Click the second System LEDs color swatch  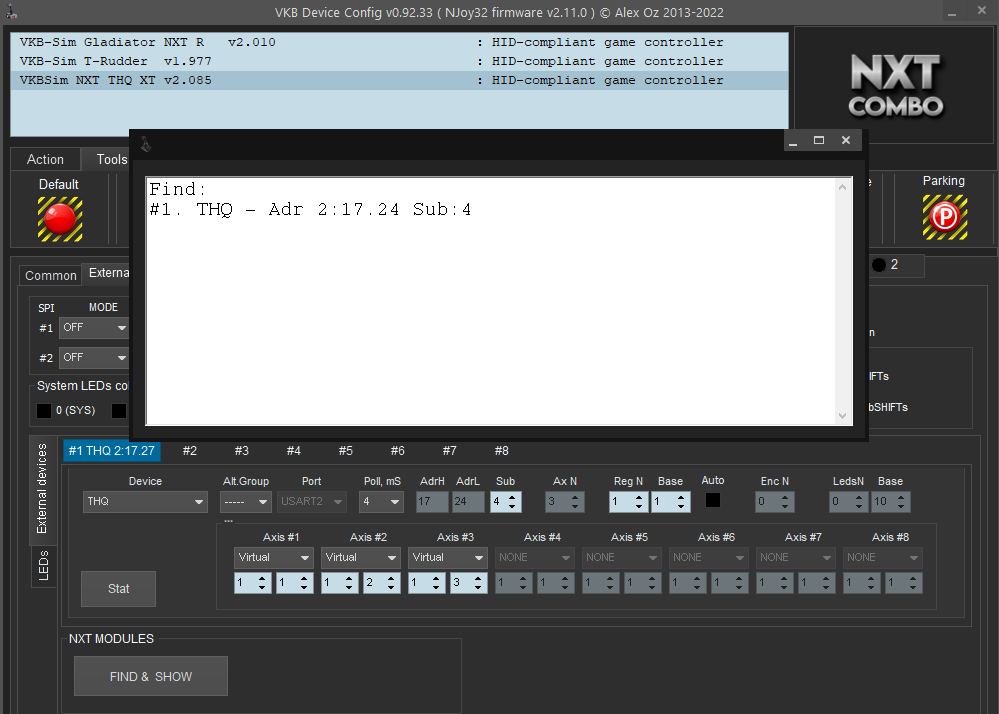pyautogui.click(x=119, y=411)
